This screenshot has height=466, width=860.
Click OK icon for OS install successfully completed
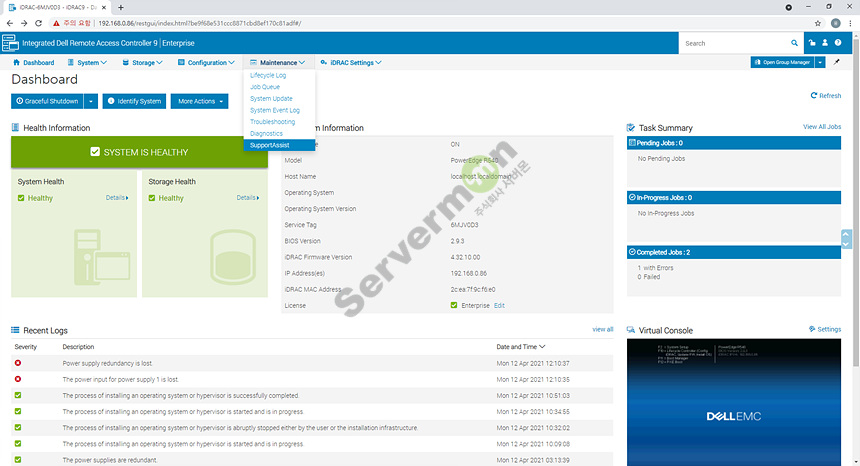pos(18,395)
